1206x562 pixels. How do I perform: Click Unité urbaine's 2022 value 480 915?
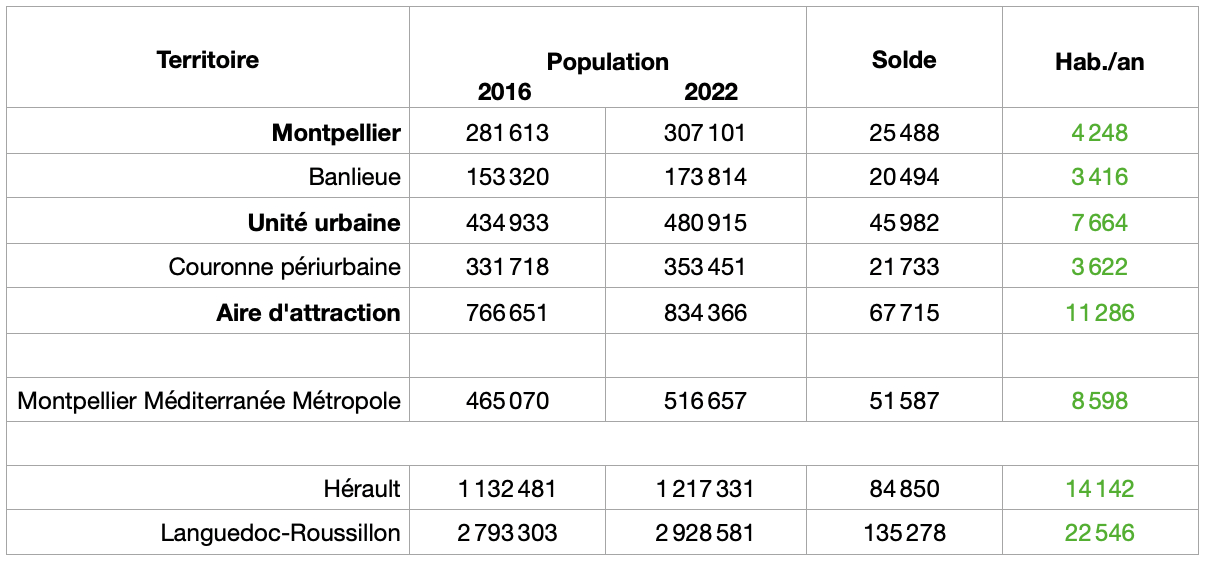[x=705, y=223]
